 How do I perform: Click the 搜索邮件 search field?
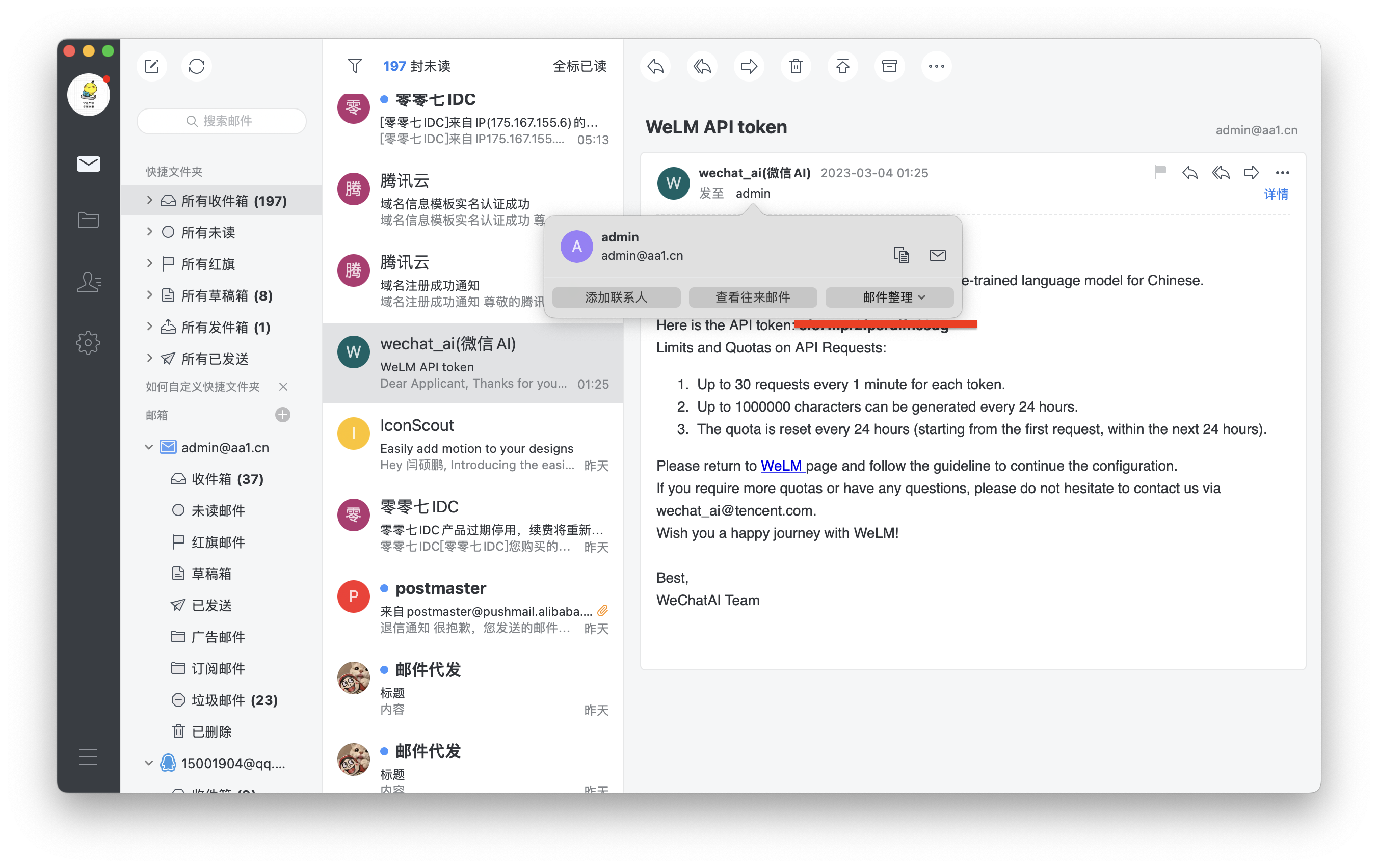pos(222,121)
